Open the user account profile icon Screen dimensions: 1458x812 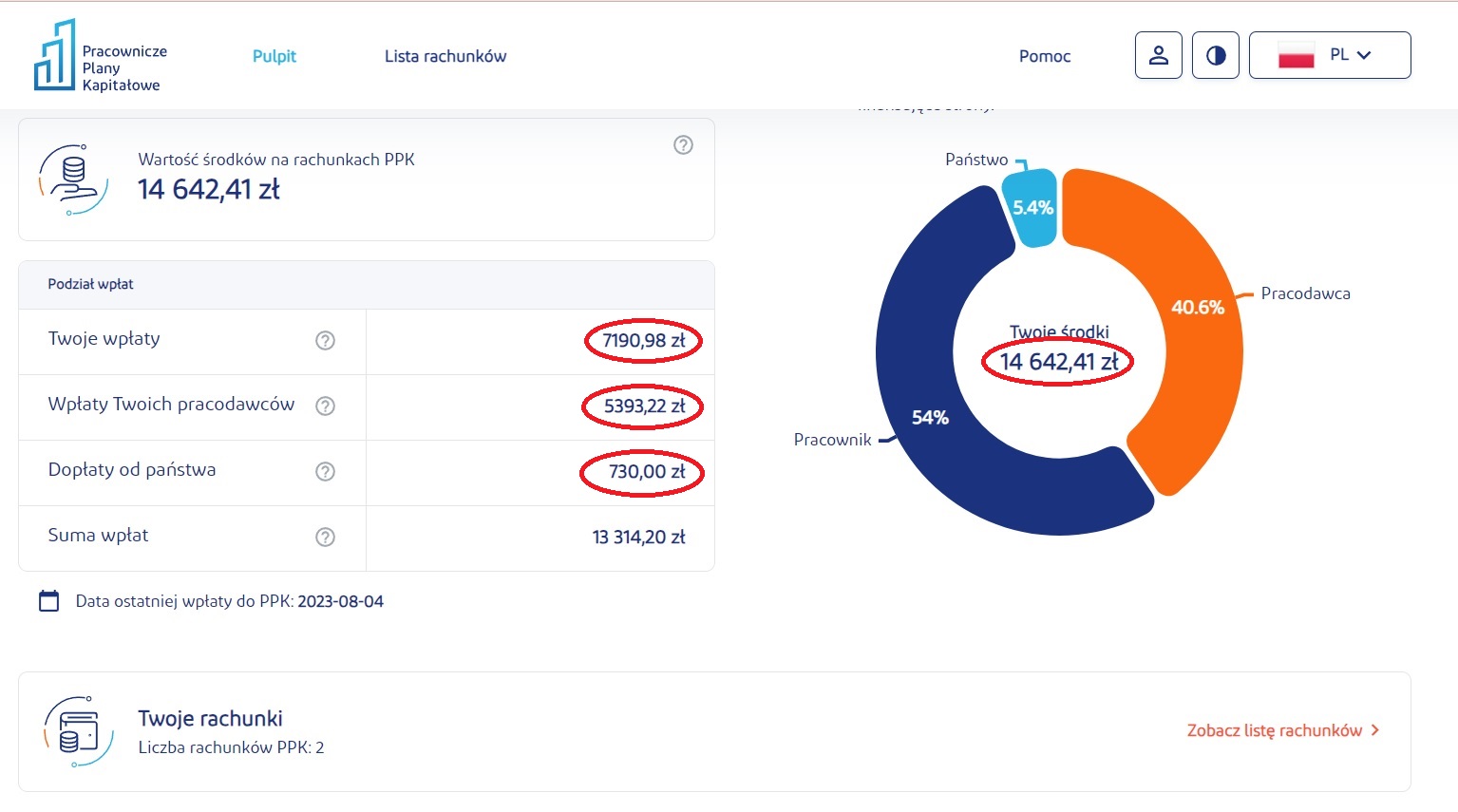click(x=1158, y=55)
